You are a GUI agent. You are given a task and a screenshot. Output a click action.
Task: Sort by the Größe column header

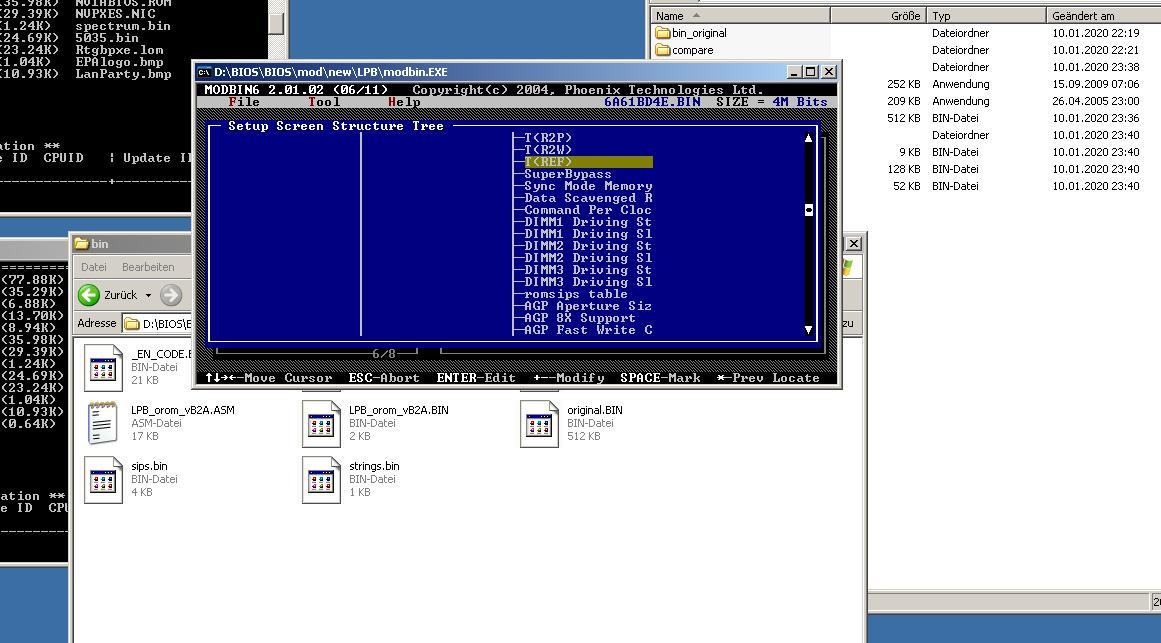coord(878,16)
